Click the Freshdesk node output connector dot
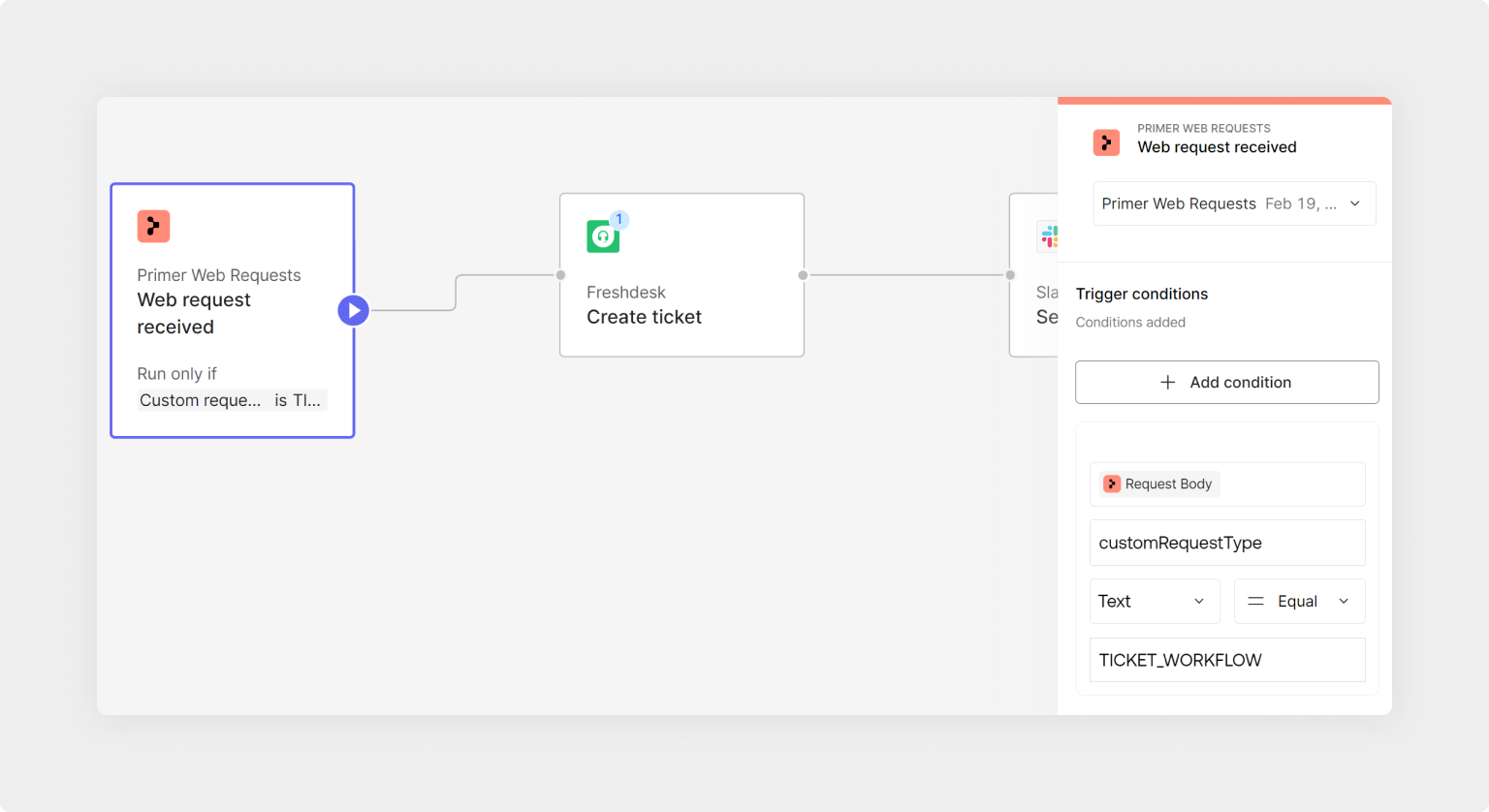This screenshot has width=1489, height=812. coord(803,275)
